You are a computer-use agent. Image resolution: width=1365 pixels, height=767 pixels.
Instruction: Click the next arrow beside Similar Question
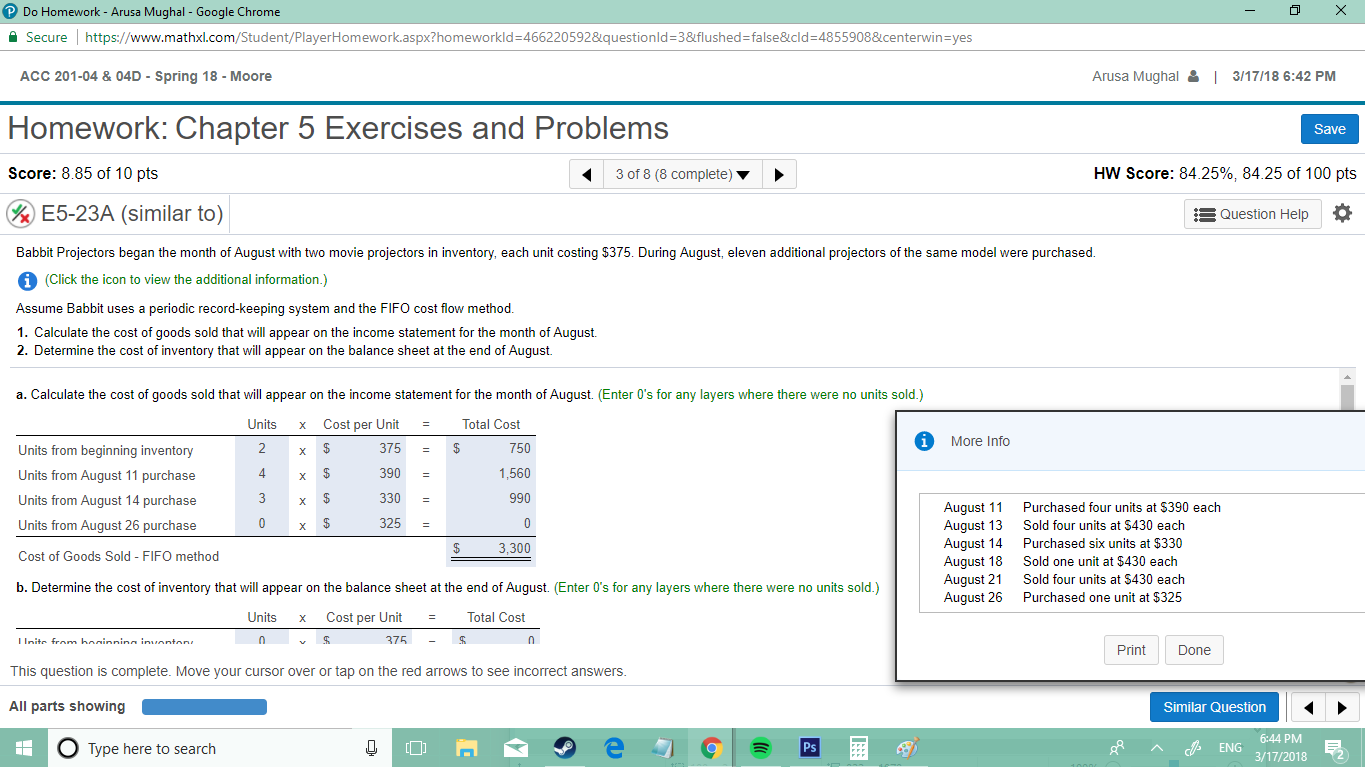1341,708
